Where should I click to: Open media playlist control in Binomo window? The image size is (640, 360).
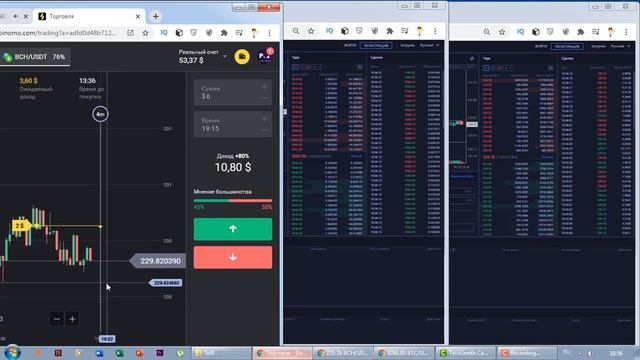click(239, 33)
